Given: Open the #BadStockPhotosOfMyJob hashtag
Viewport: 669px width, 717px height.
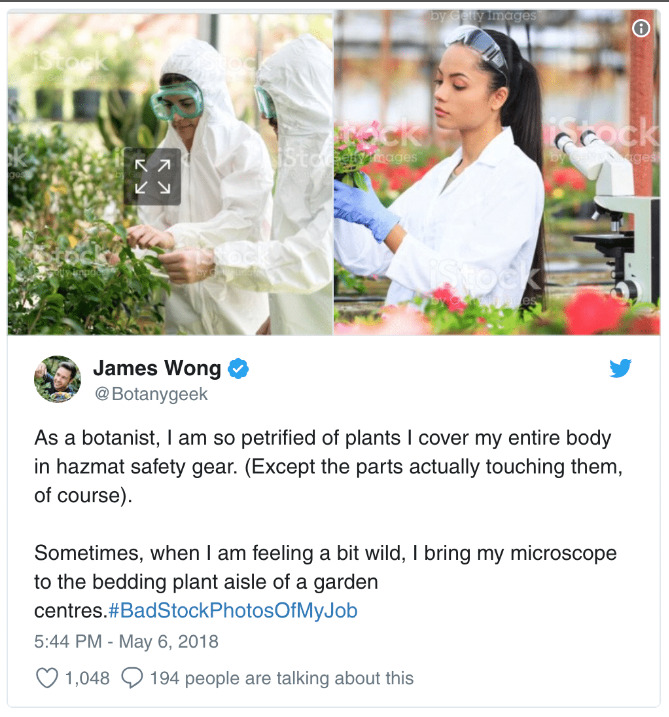Looking at the screenshot, I should [233, 610].
